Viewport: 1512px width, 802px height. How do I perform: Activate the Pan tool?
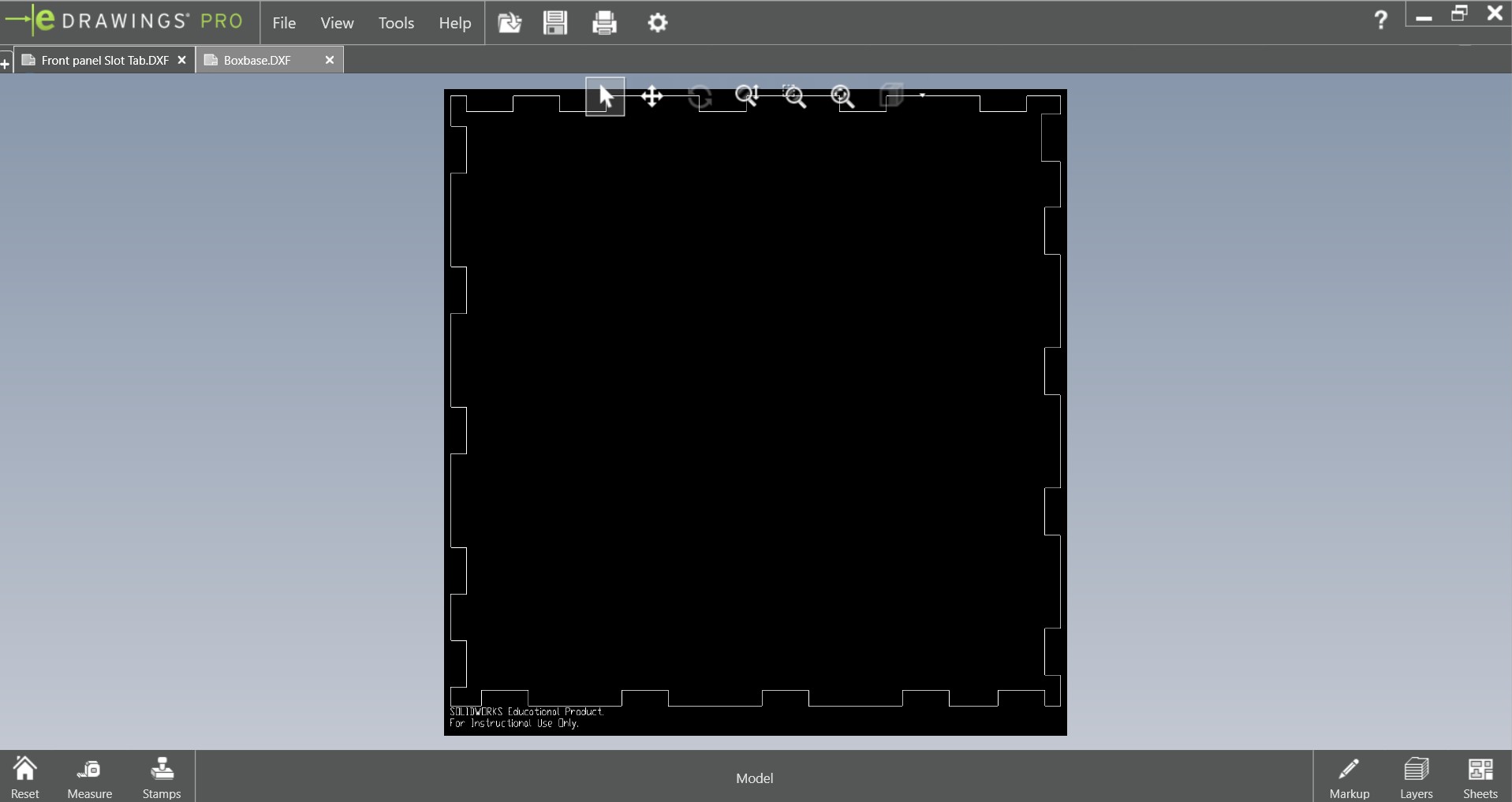tap(652, 97)
